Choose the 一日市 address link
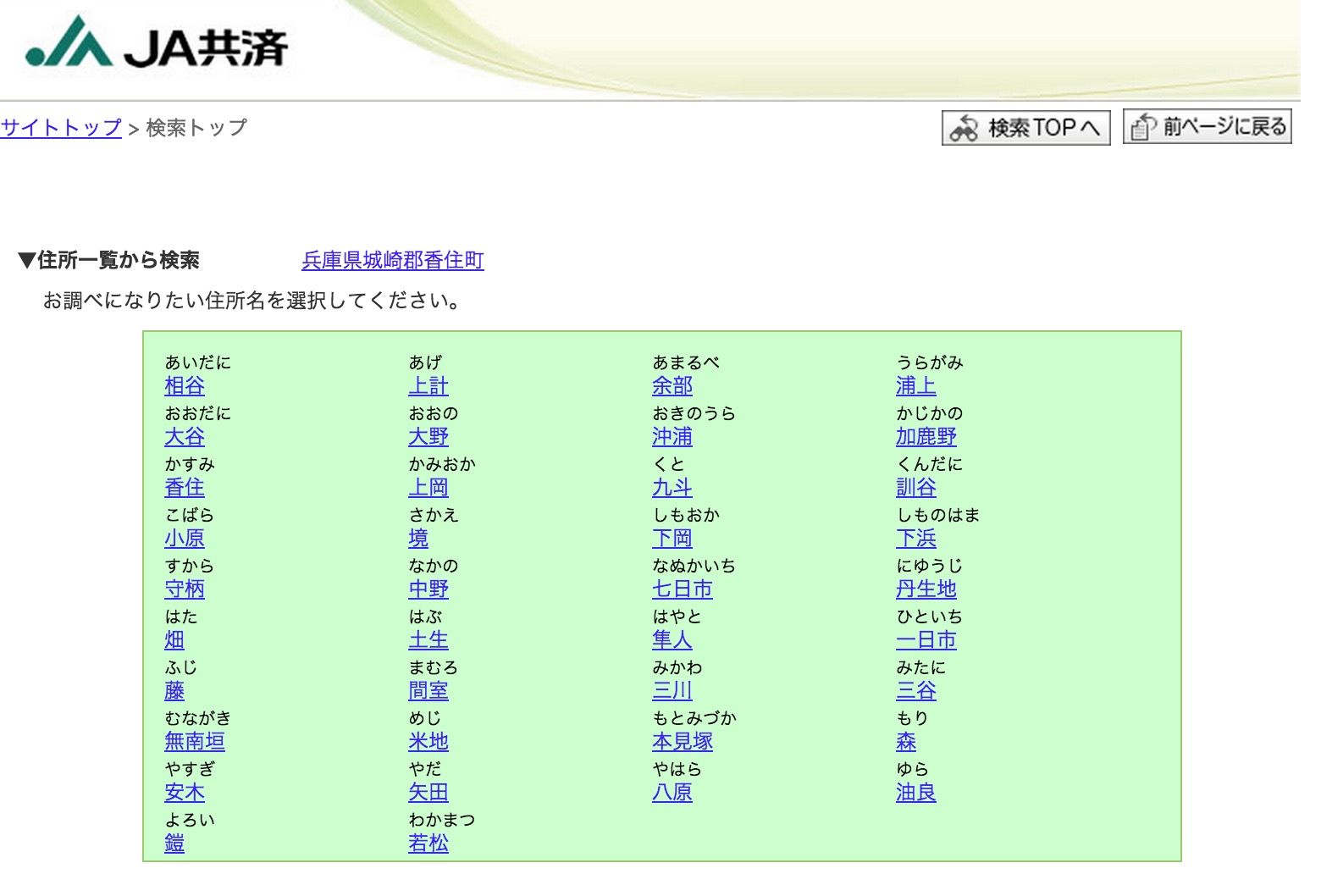This screenshot has width=1321, height=896. (926, 640)
